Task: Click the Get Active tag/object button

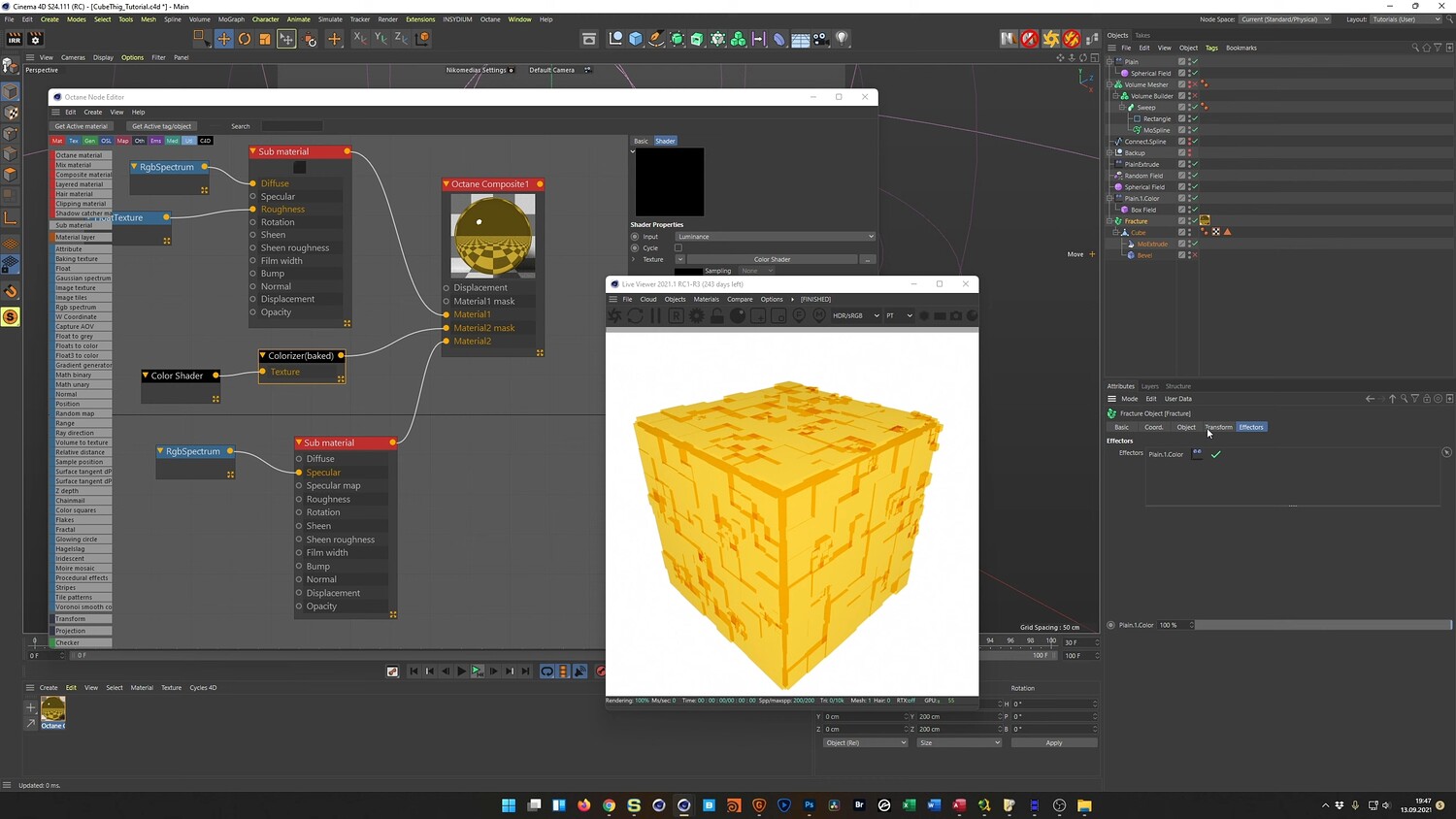Action: 161,126
